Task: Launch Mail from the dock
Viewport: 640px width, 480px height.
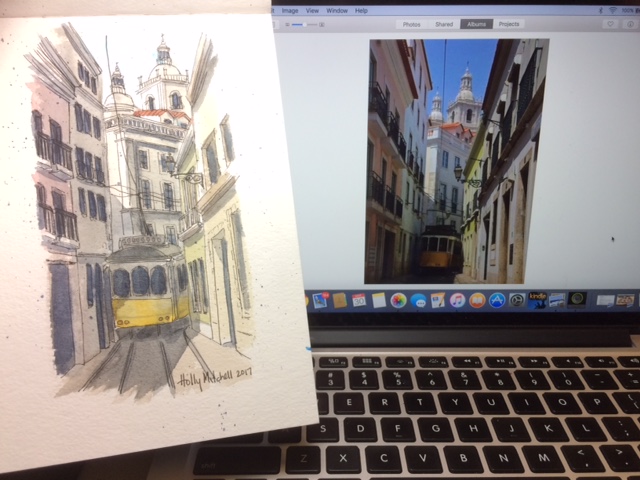Action: point(320,300)
